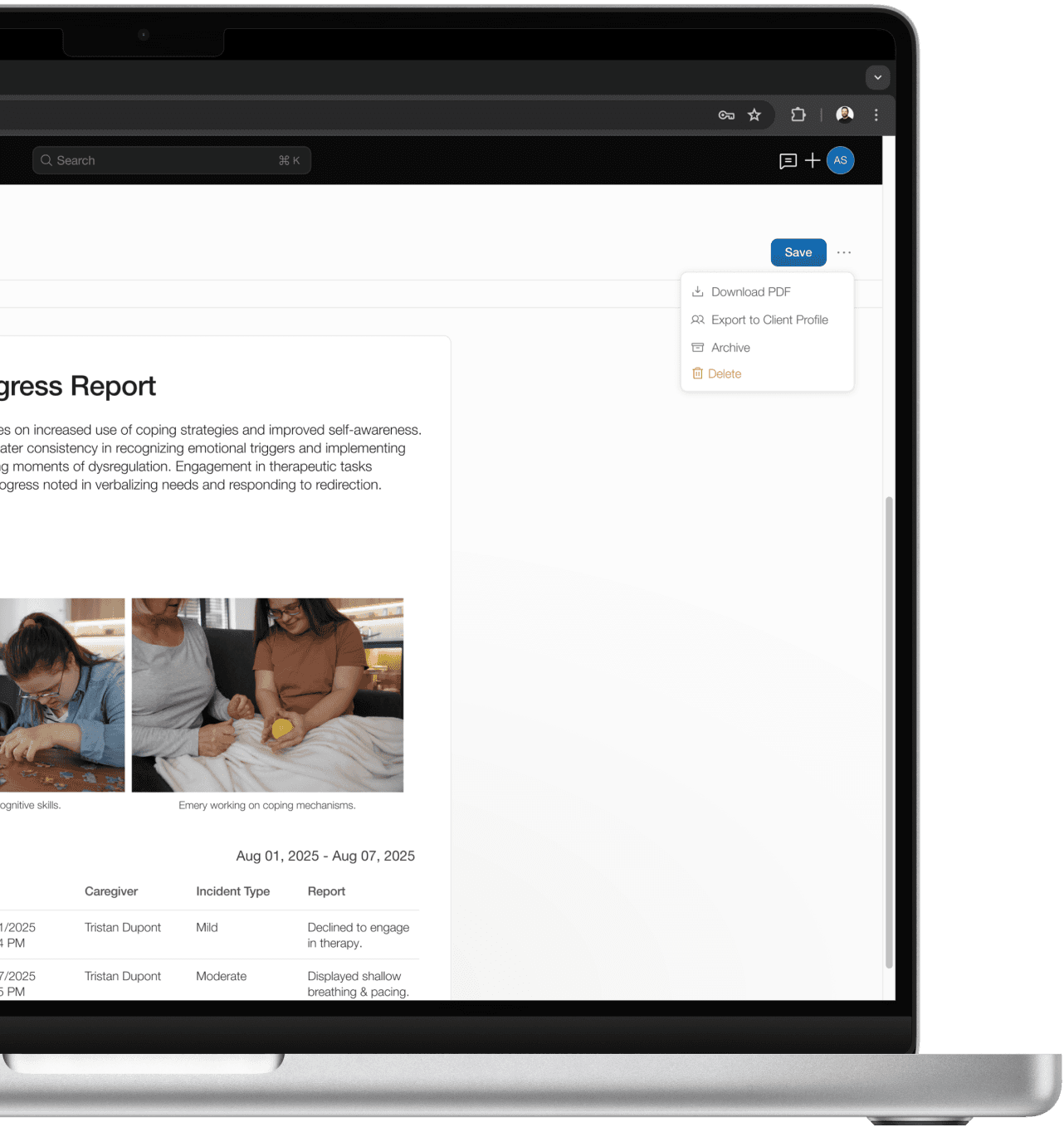This screenshot has height=1127, width=1064.
Task: Click the plus icon to create a new item
Action: pos(813,160)
